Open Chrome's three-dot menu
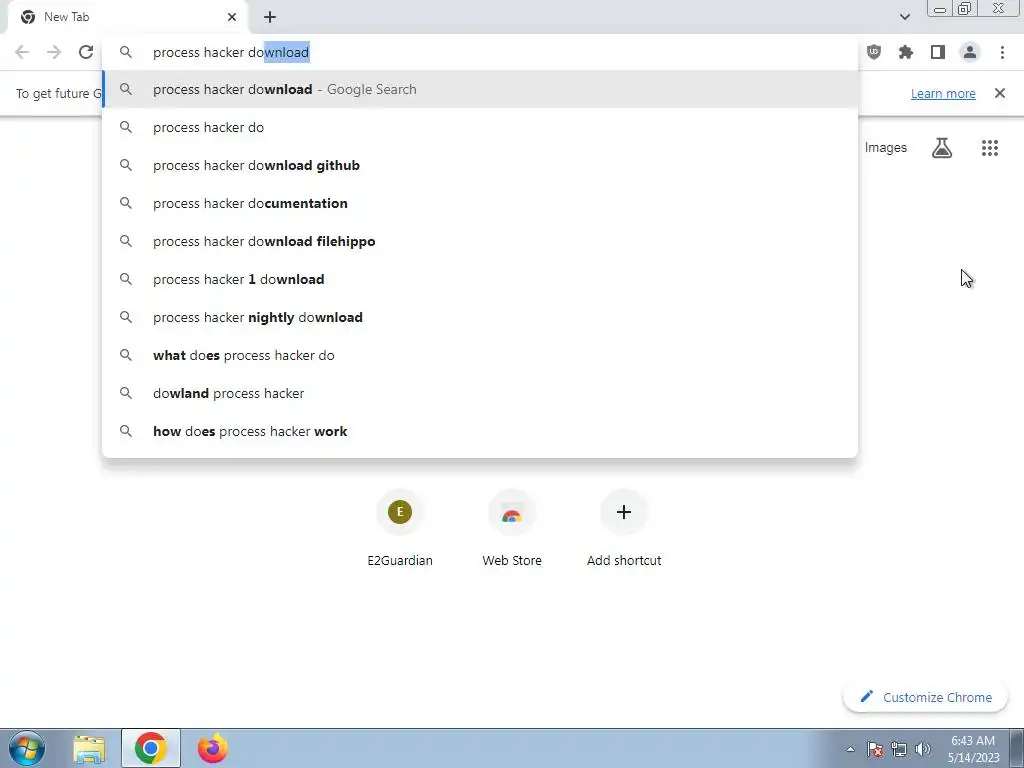This screenshot has width=1024, height=768. click(1002, 52)
